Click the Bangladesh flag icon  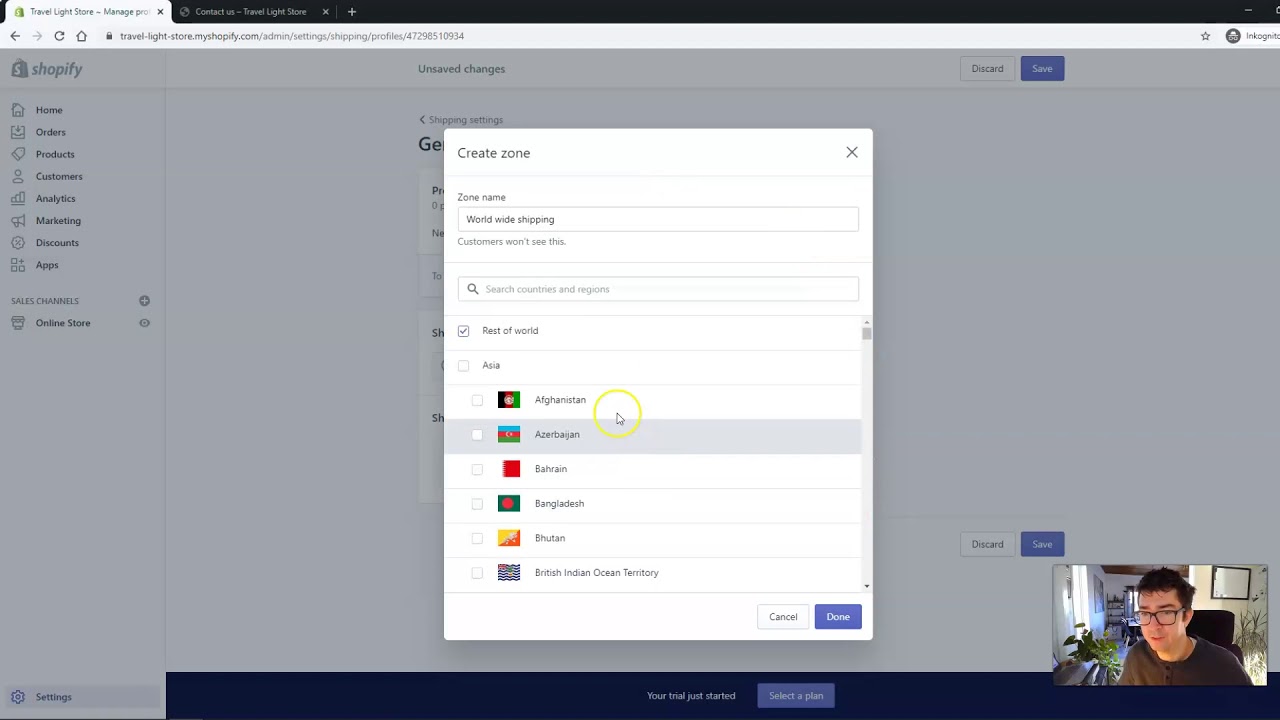click(x=509, y=503)
